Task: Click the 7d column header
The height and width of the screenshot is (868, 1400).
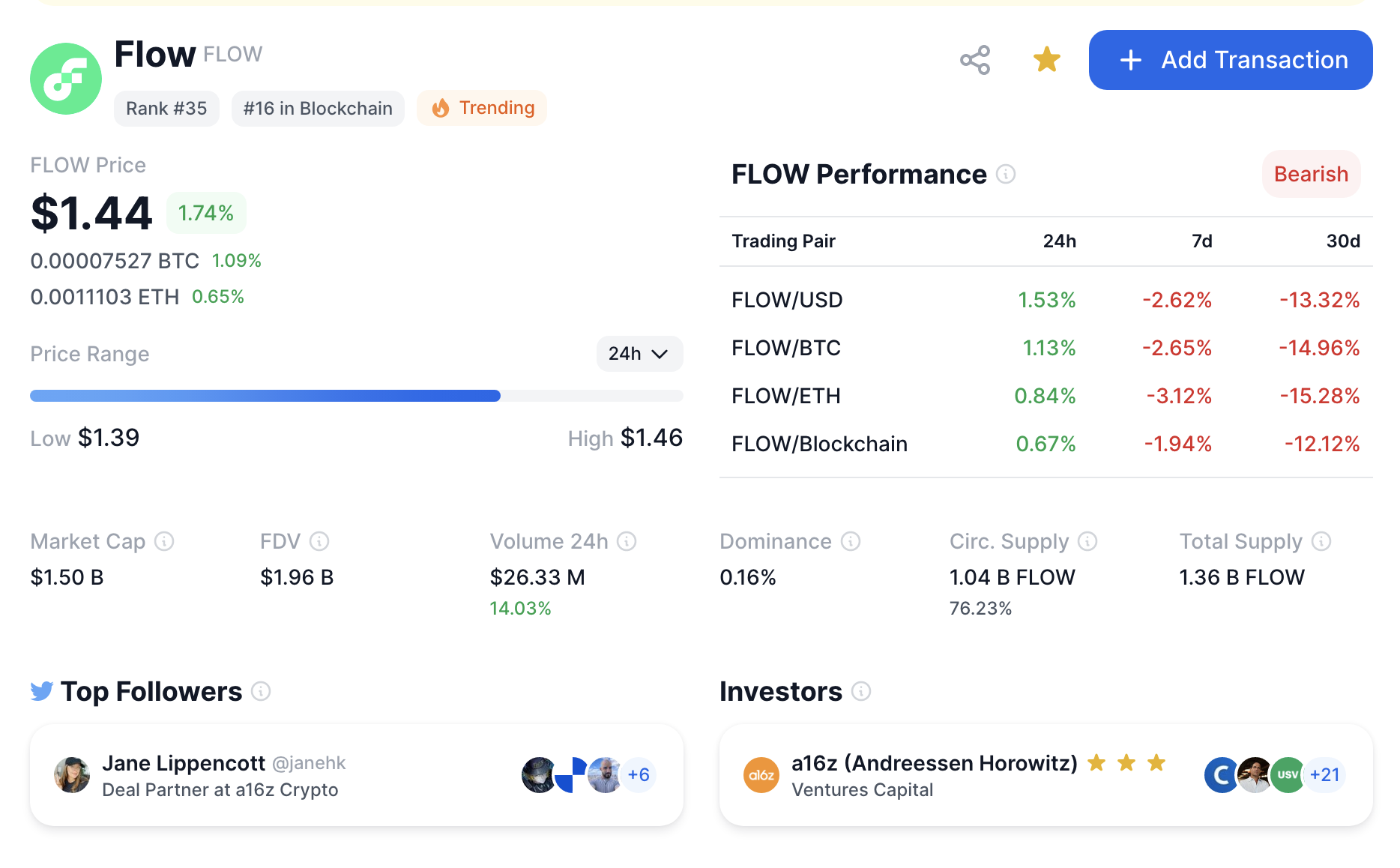Action: (x=1202, y=241)
